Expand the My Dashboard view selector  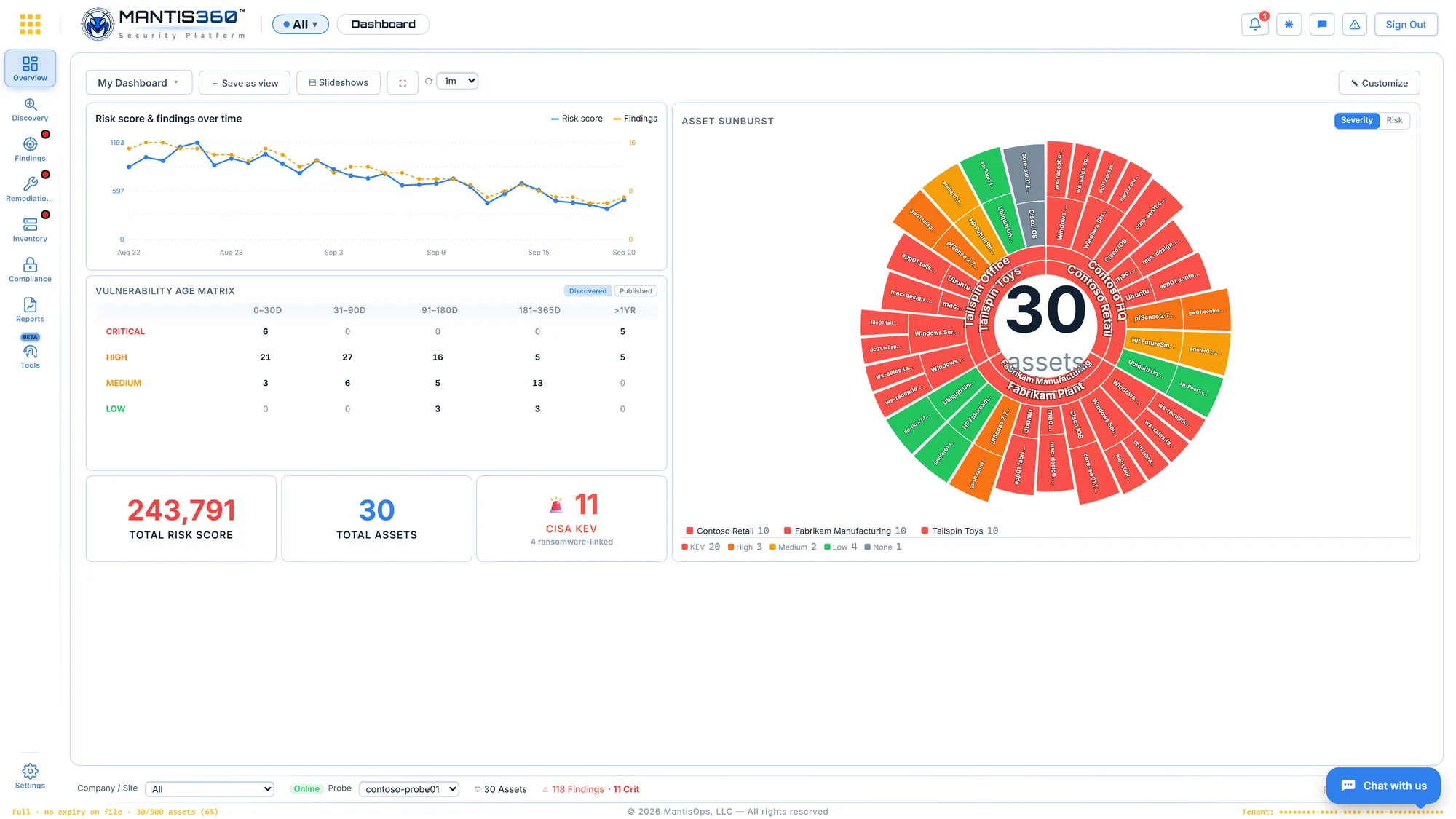138,83
